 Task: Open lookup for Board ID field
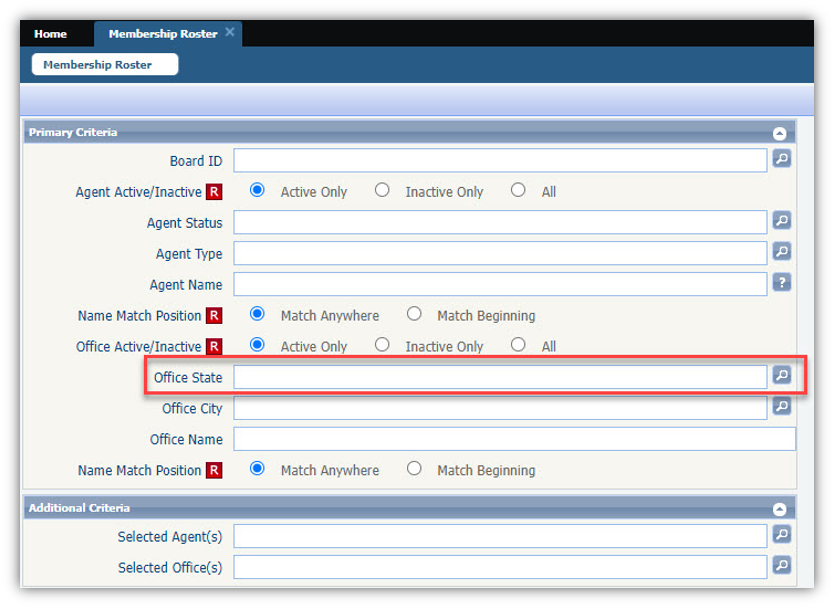point(781,159)
